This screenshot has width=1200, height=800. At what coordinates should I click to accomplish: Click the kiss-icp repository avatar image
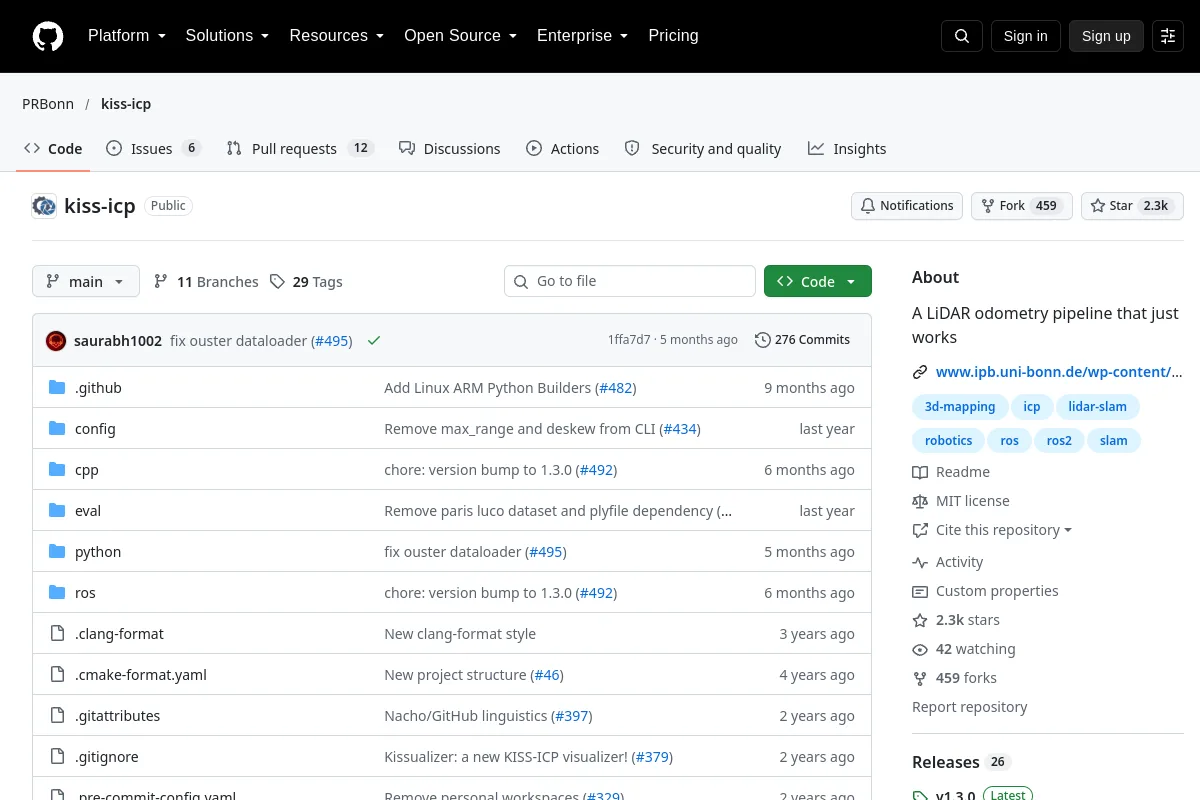click(44, 206)
